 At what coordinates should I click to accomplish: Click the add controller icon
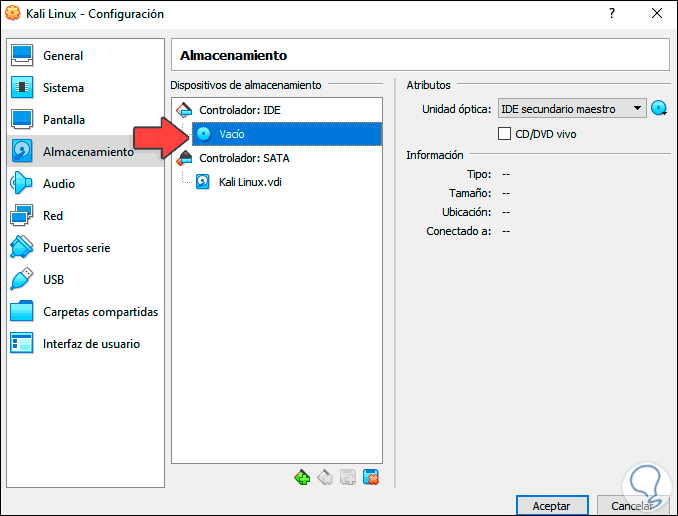point(302,478)
